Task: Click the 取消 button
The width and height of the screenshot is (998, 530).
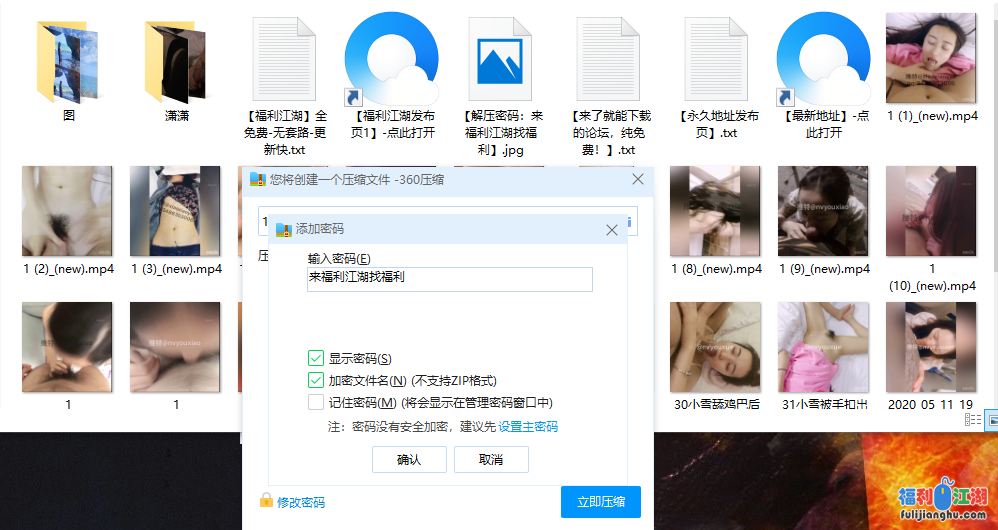Action: (491, 459)
